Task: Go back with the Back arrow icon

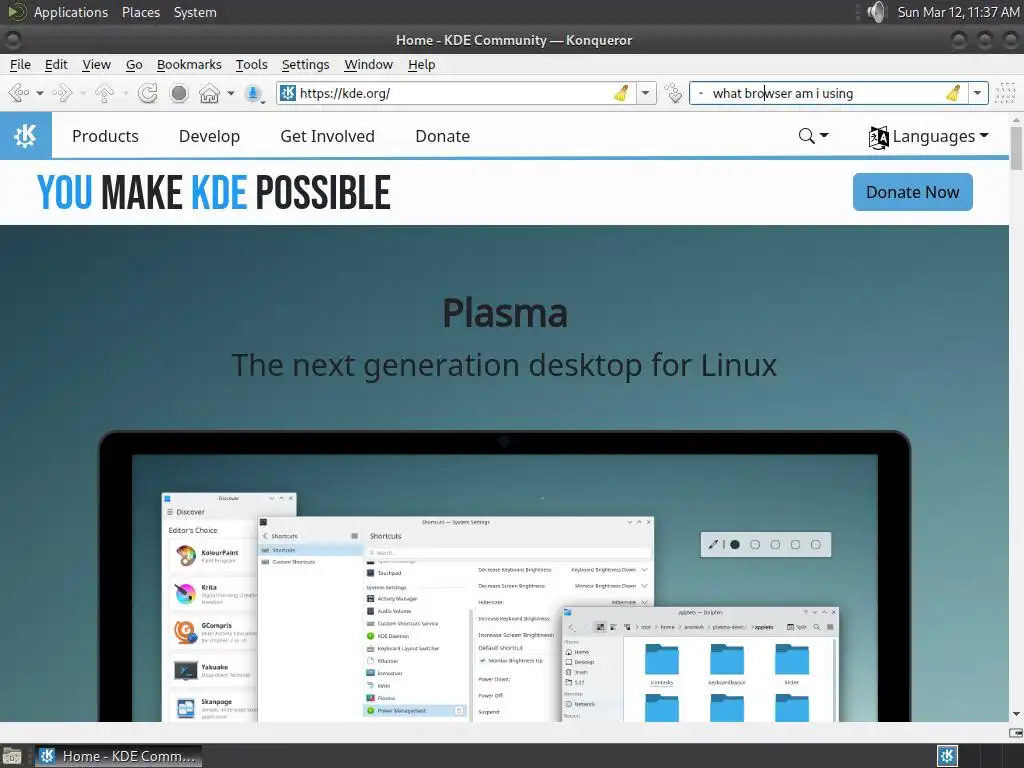Action: pyautogui.click(x=19, y=93)
